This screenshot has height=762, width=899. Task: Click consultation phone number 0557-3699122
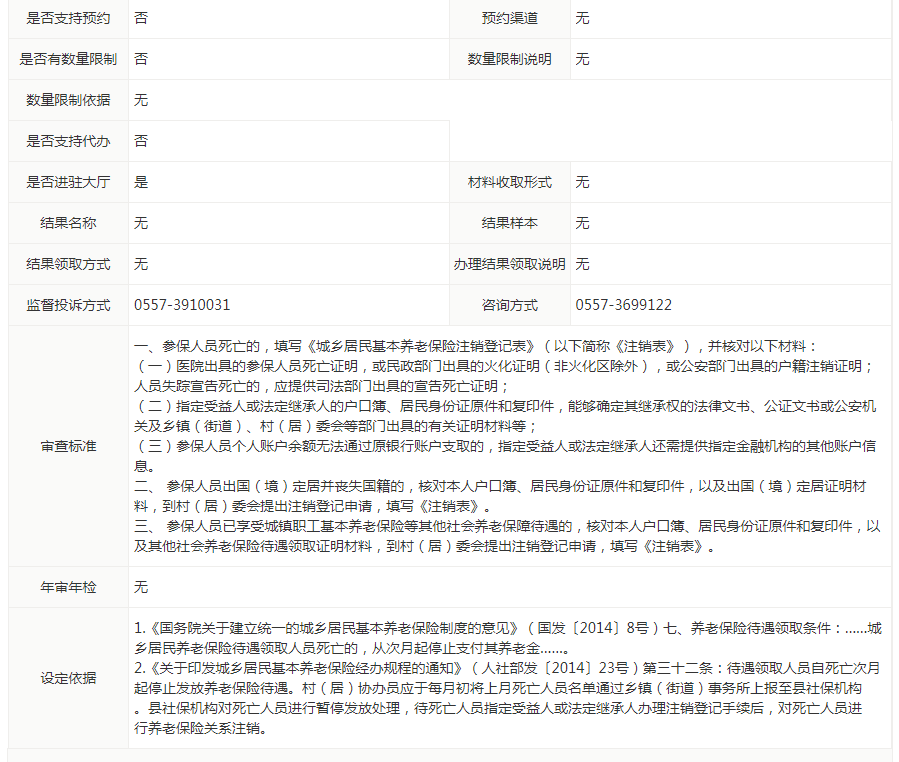624,305
